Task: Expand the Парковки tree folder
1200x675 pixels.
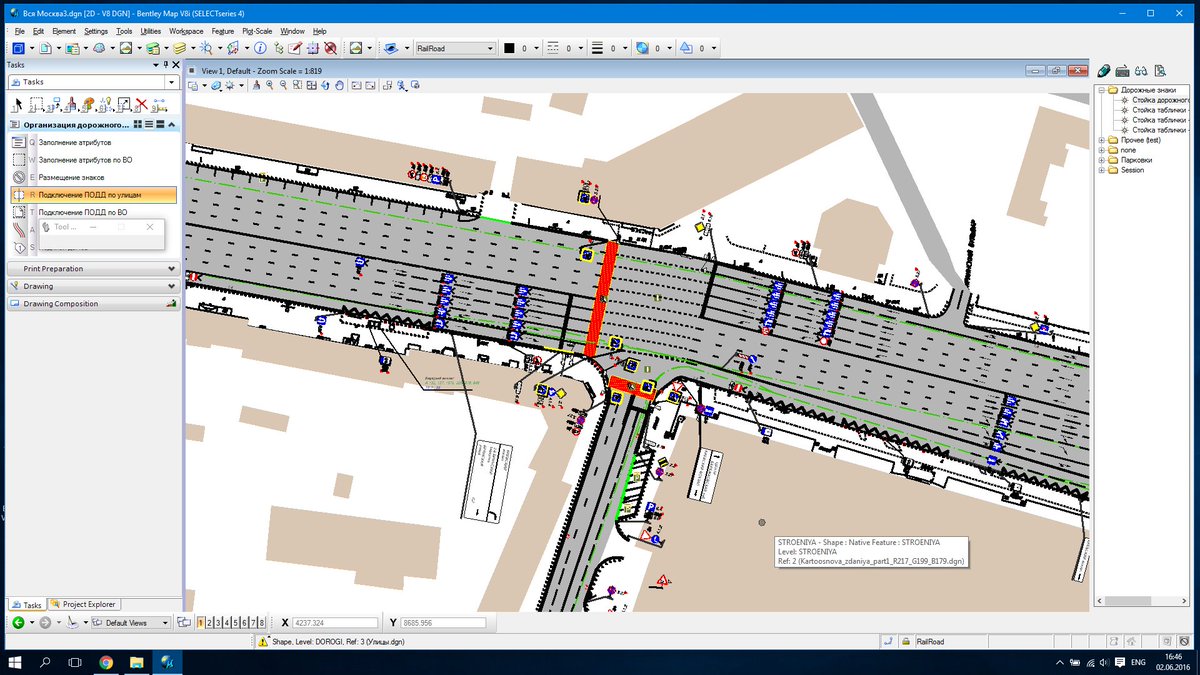Action: 1101,160
